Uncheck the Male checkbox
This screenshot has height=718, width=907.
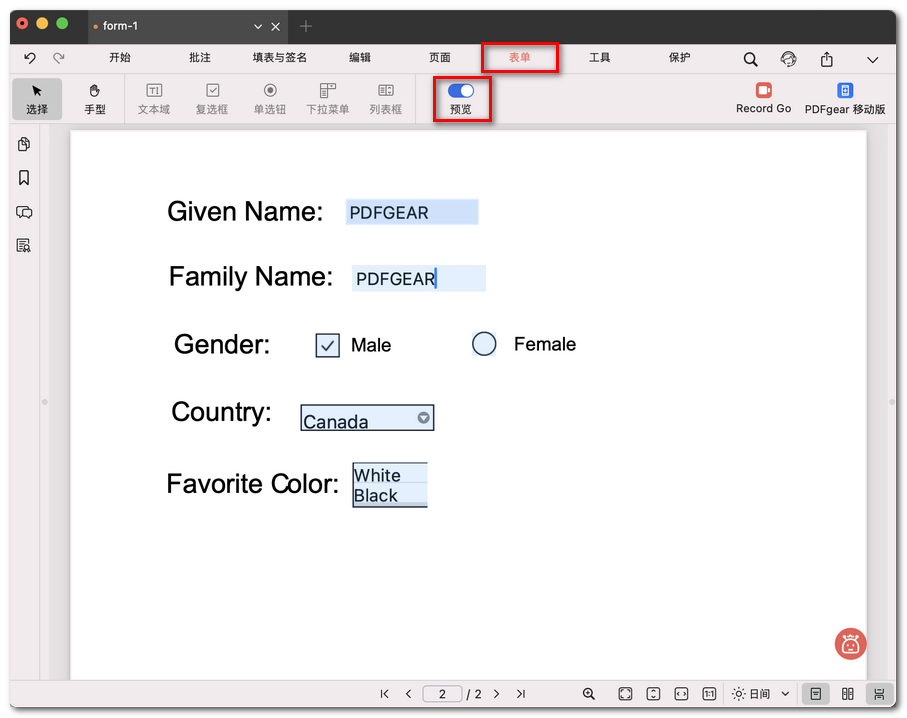pos(327,345)
